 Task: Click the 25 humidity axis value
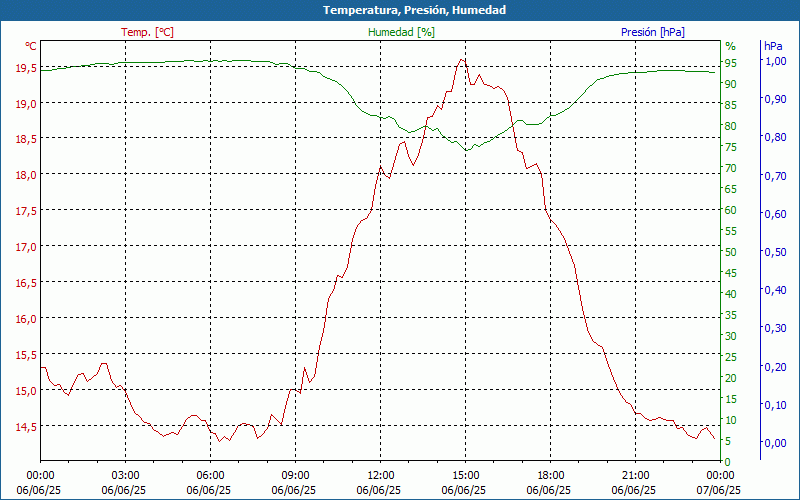[731, 357]
